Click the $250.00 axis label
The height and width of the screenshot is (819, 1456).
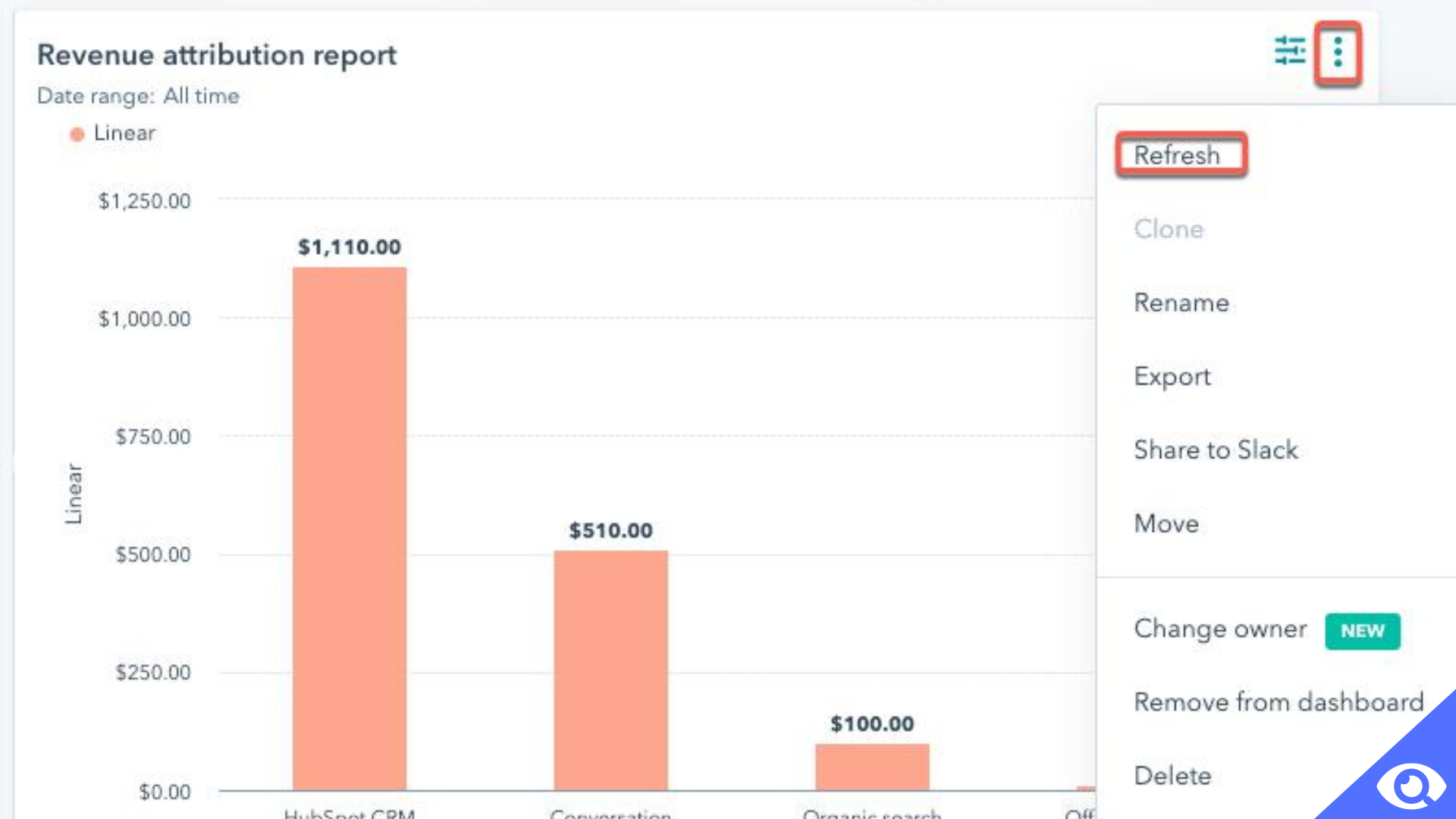click(x=153, y=673)
